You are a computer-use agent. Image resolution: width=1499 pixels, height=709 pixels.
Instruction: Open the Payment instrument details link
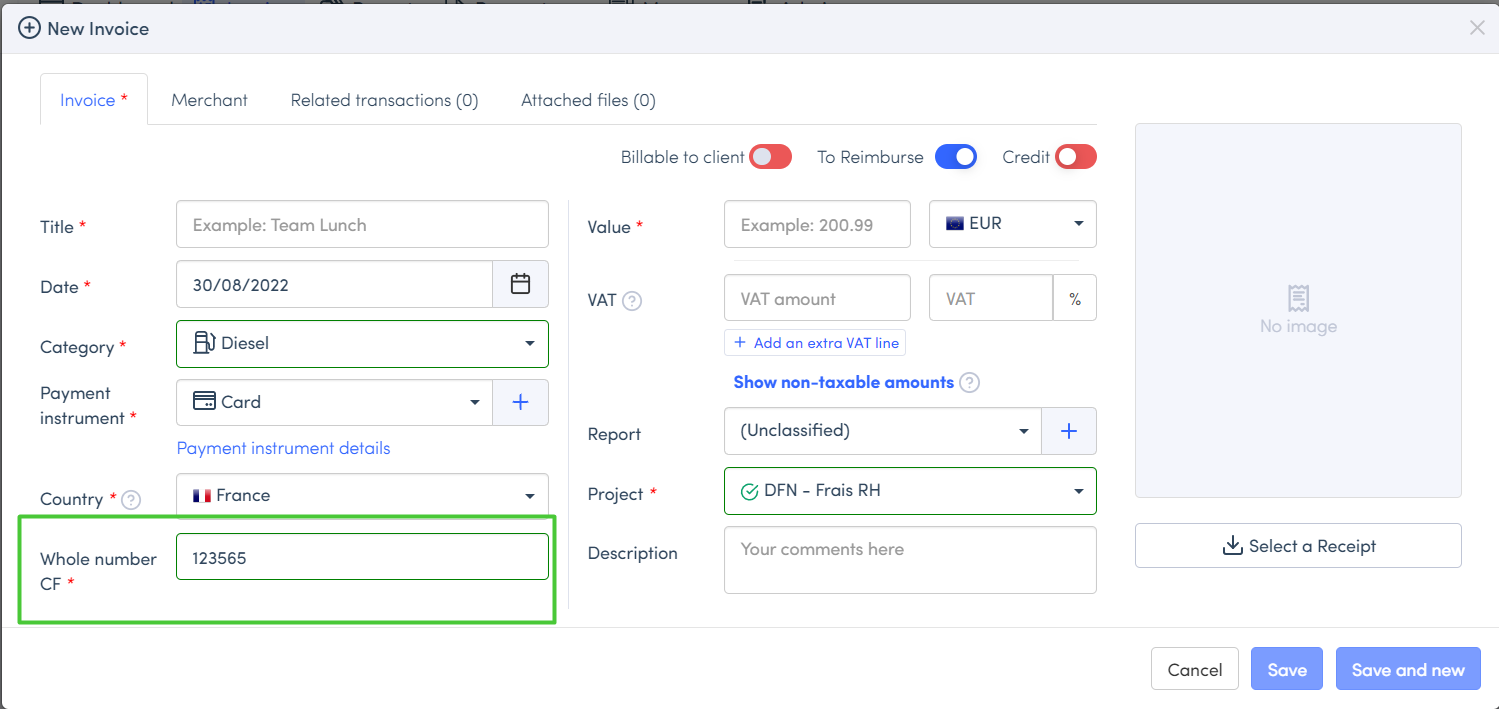click(x=283, y=448)
